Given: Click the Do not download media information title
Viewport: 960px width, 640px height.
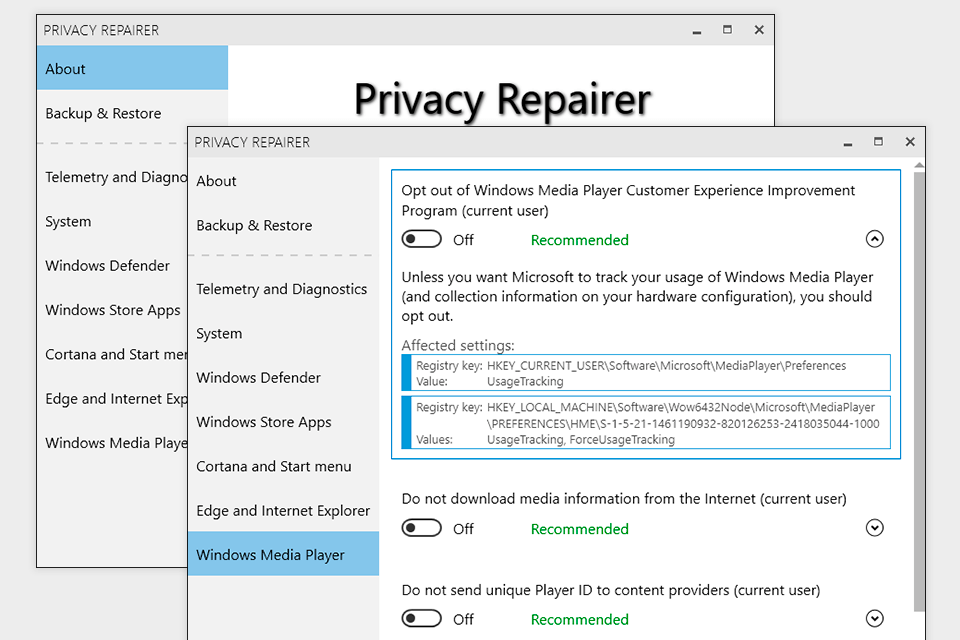Looking at the screenshot, I should 624,499.
